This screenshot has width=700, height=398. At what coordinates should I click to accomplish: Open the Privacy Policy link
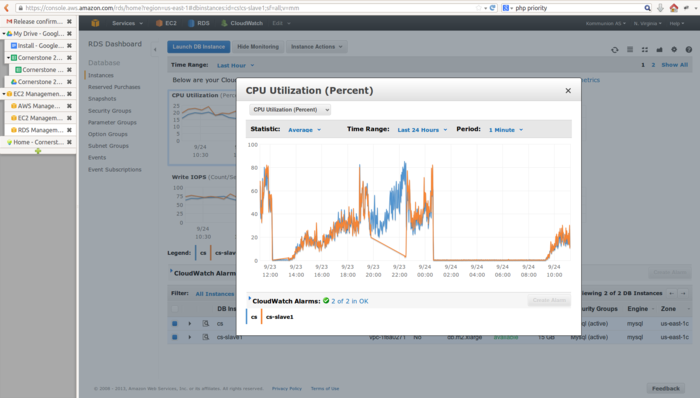tap(287, 389)
